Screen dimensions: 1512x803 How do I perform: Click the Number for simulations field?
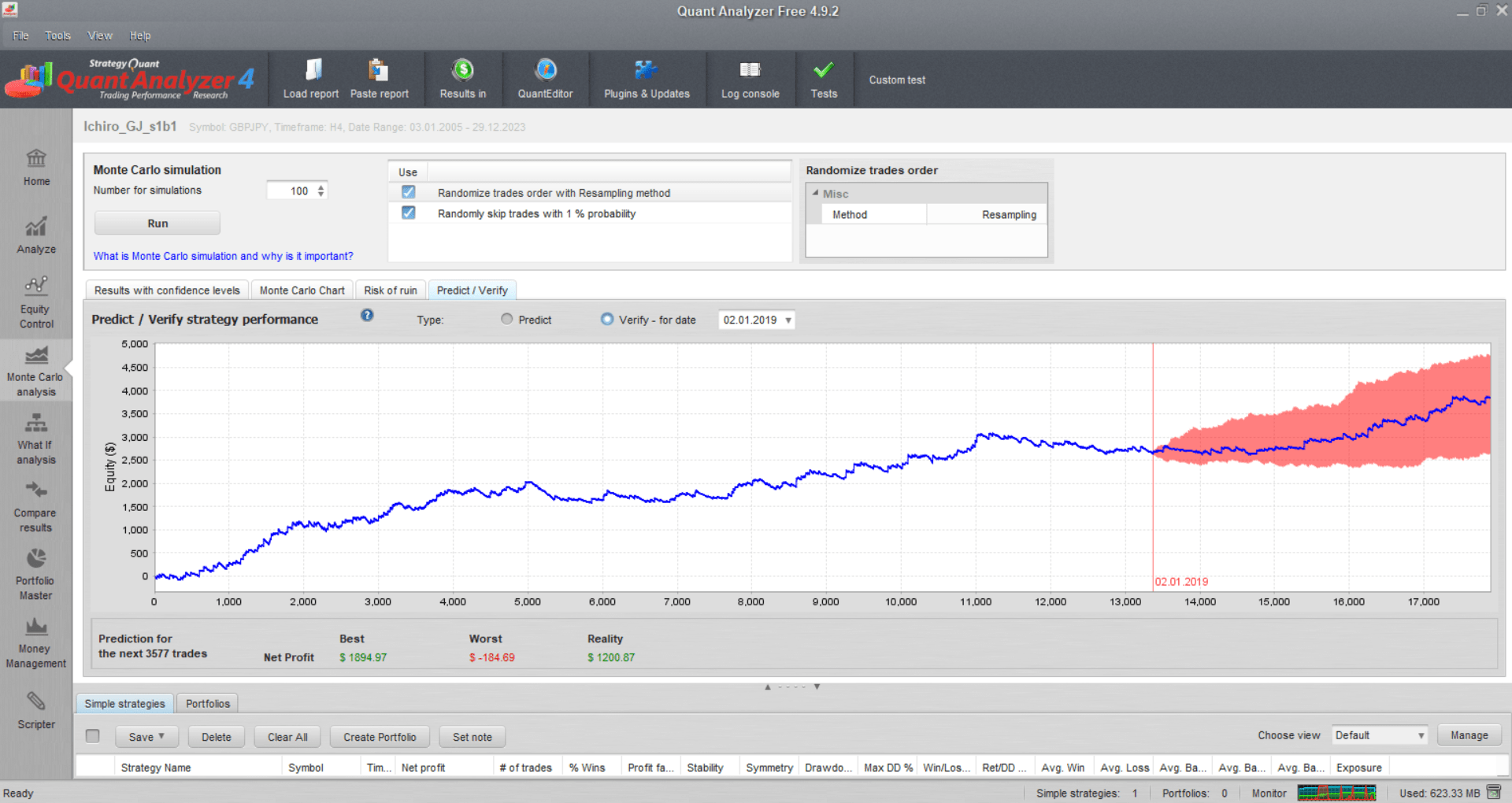[291, 191]
